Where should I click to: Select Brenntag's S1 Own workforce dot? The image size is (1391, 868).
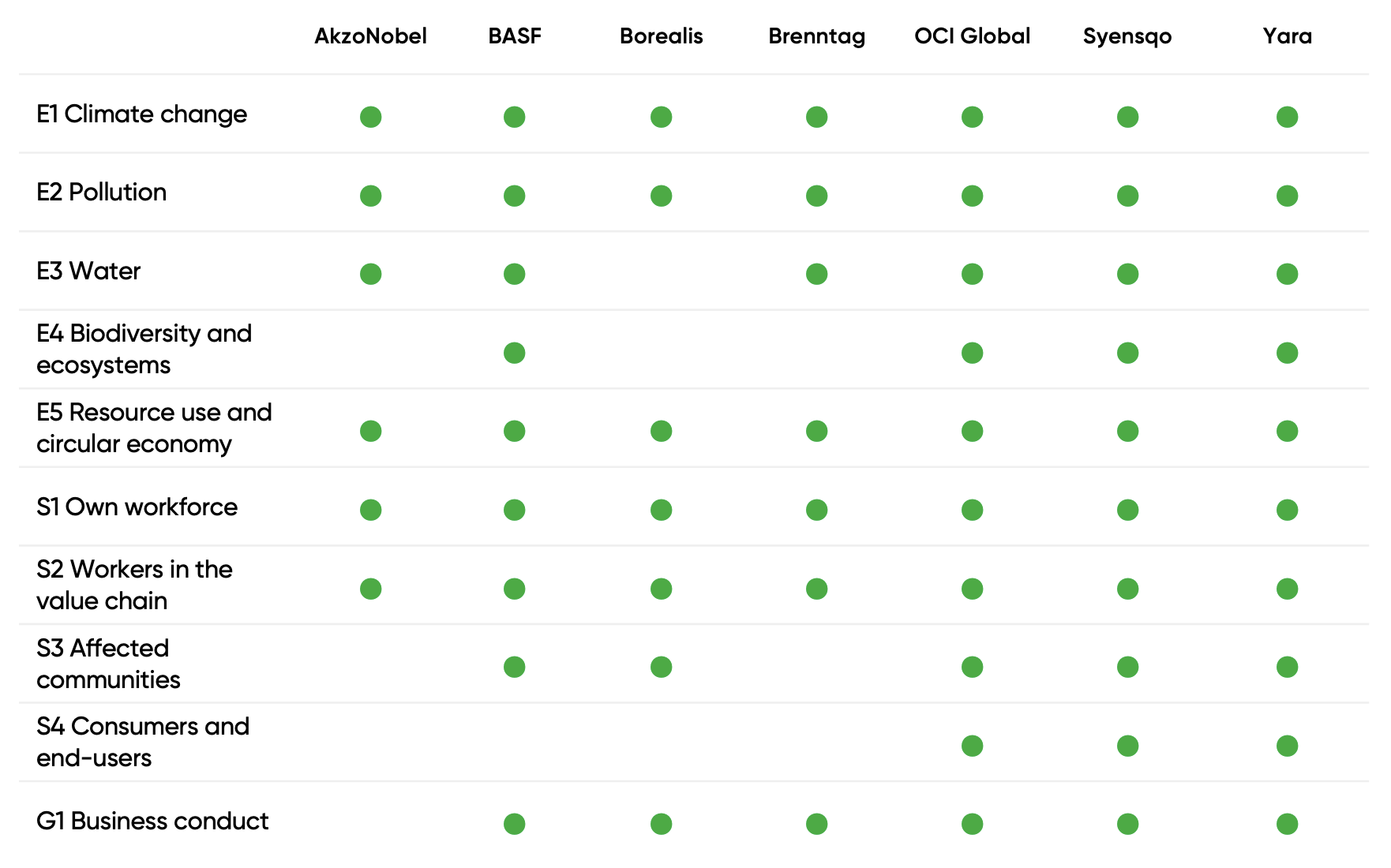816,510
